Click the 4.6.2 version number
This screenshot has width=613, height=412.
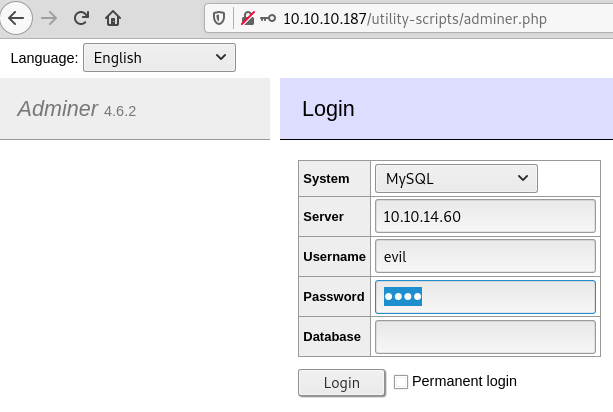pyautogui.click(x=120, y=111)
